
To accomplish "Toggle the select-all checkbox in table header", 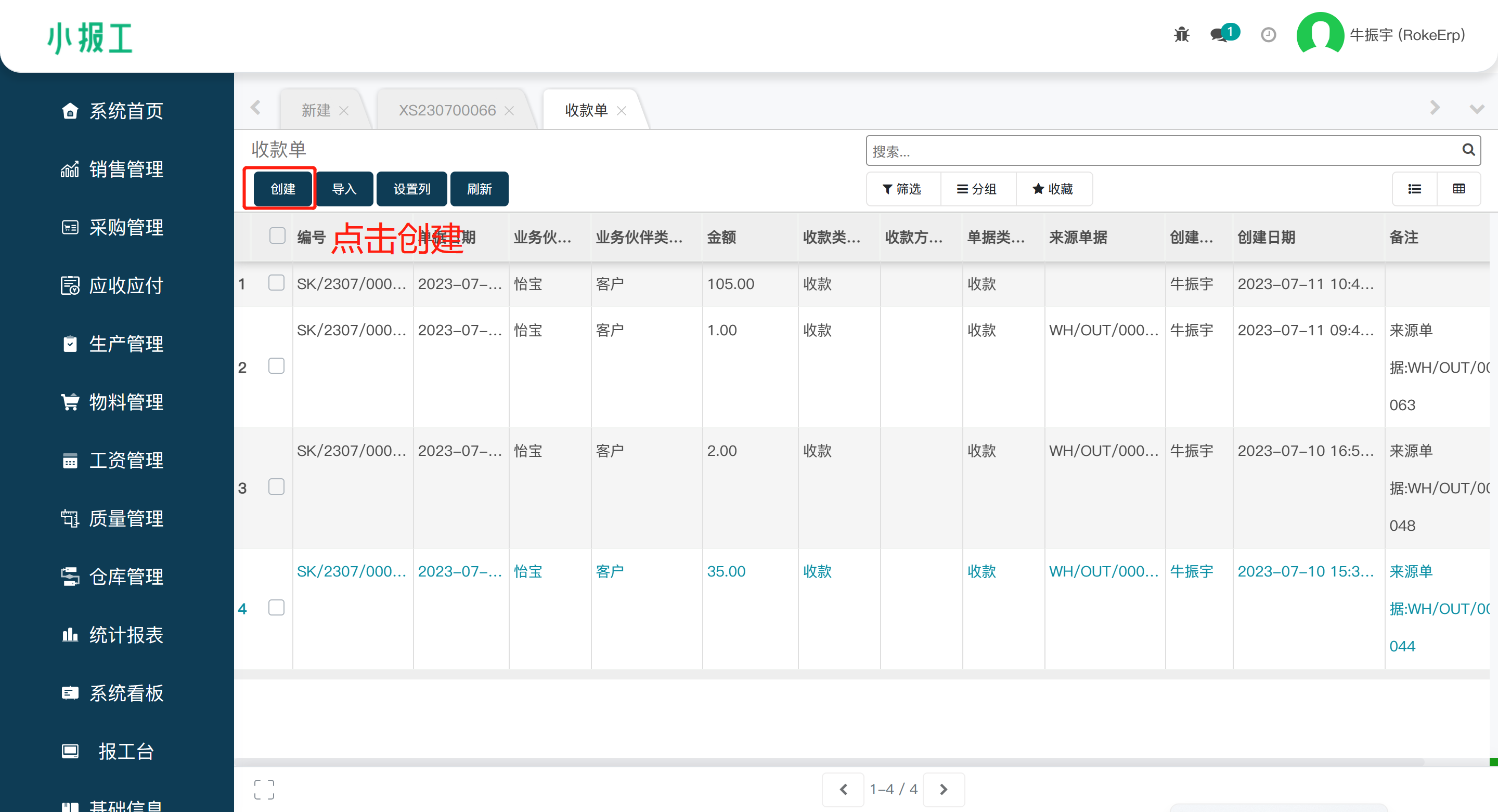I will (x=277, y=235).
